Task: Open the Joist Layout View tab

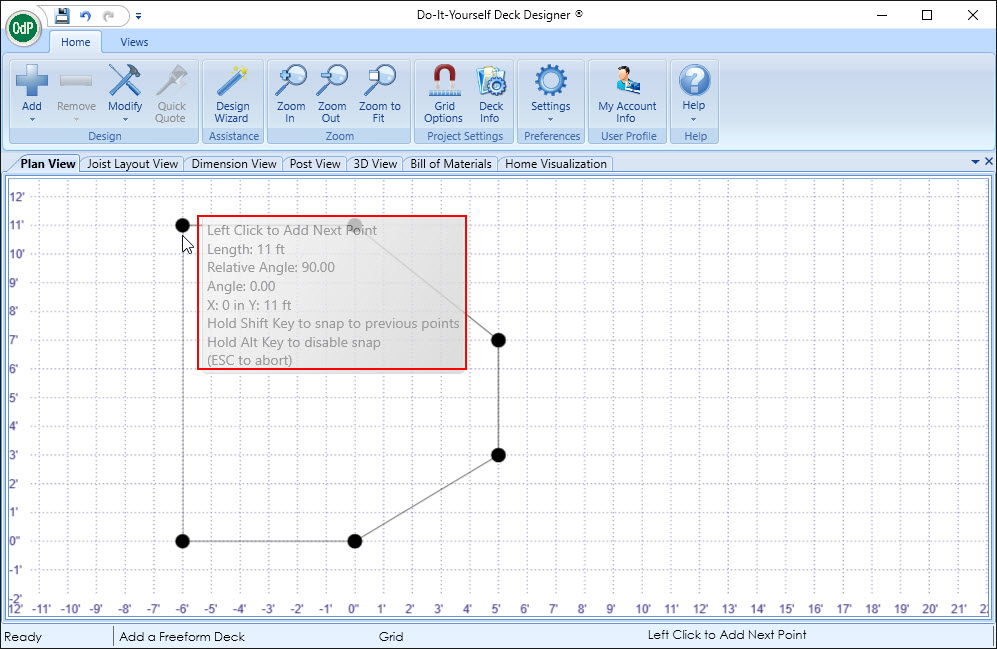Action: pyautogui.click(x=132, y=164)
